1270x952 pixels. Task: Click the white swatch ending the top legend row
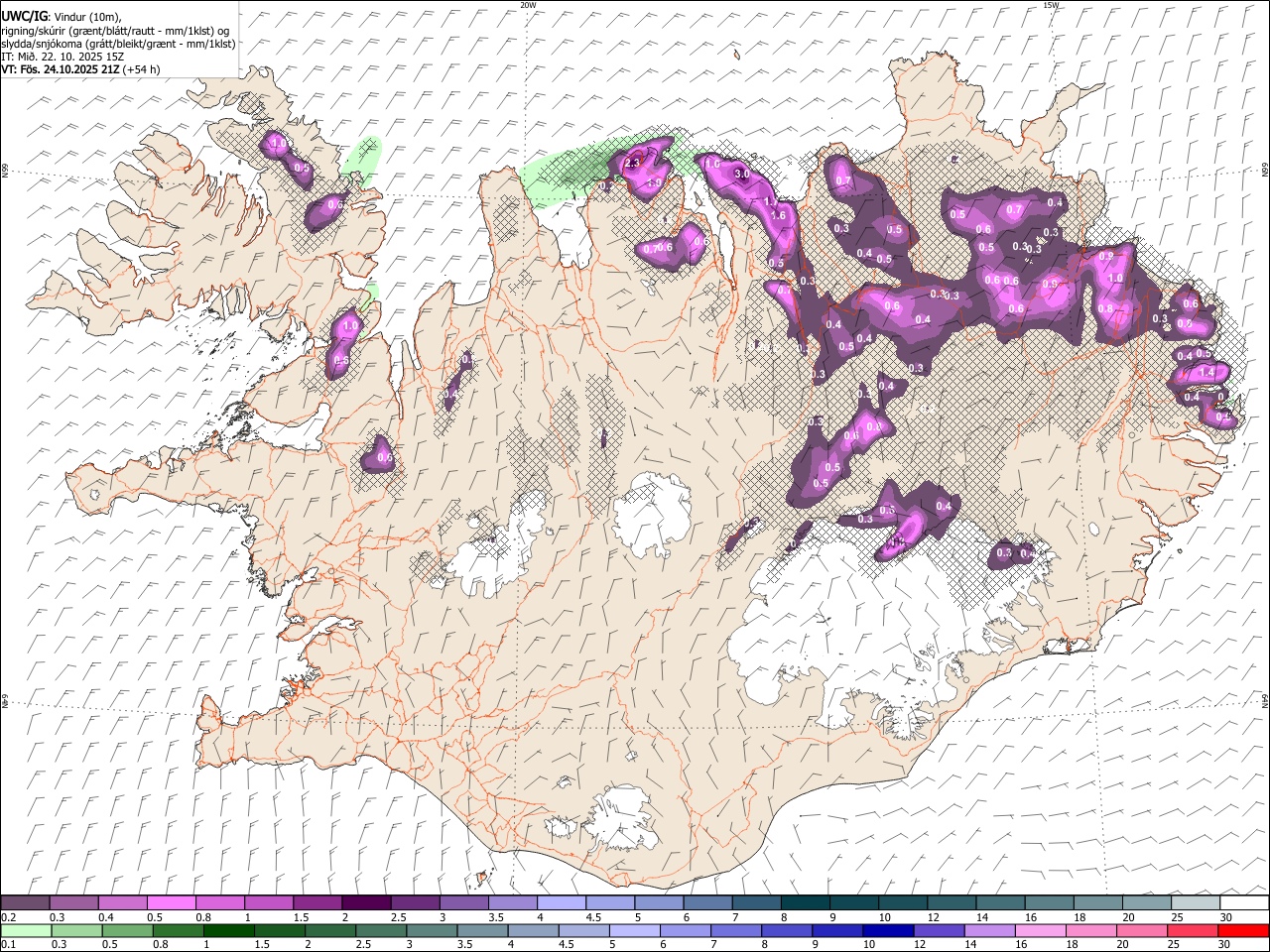coord(1244,903)
